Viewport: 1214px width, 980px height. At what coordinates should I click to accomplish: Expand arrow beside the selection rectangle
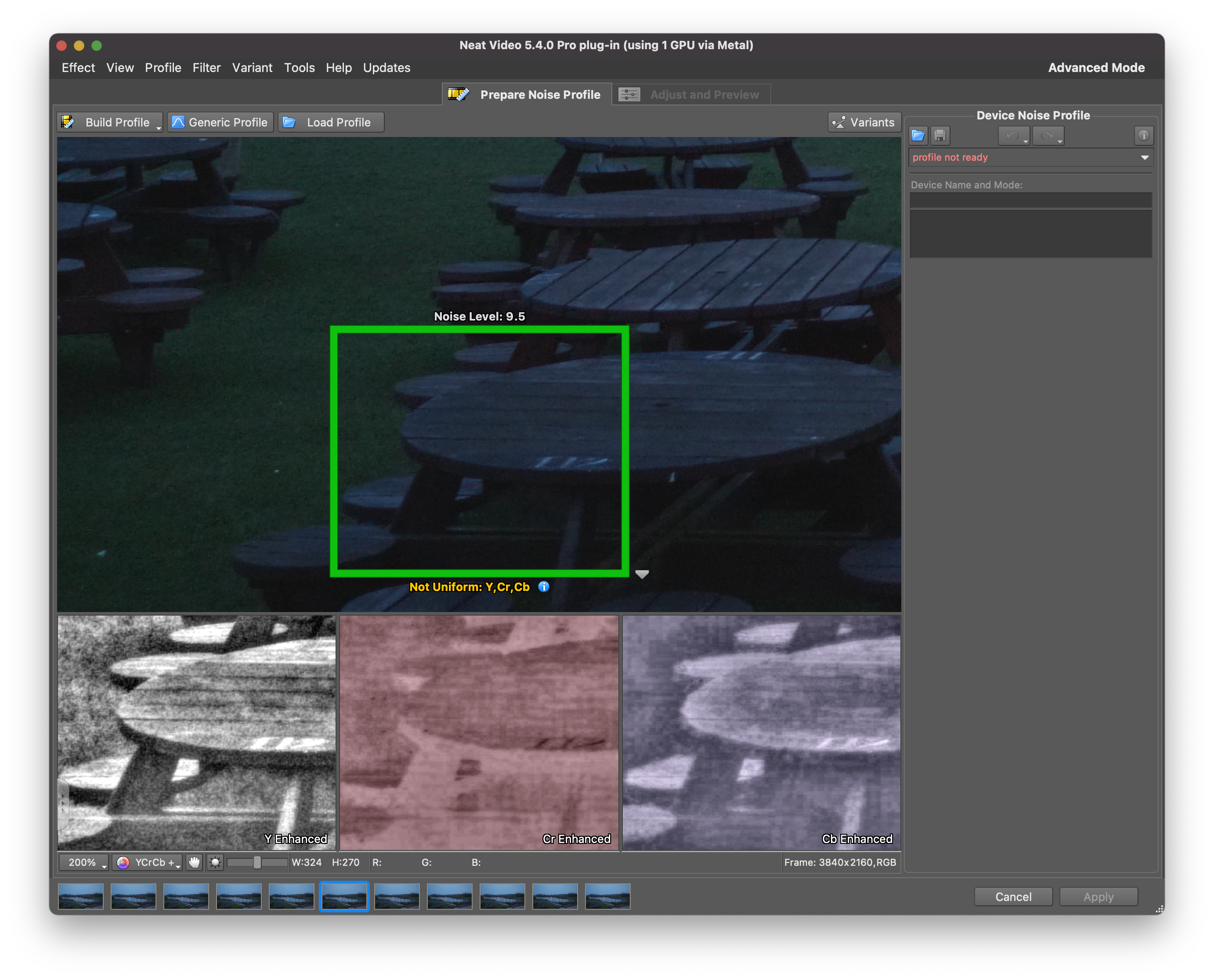(642, 574)
